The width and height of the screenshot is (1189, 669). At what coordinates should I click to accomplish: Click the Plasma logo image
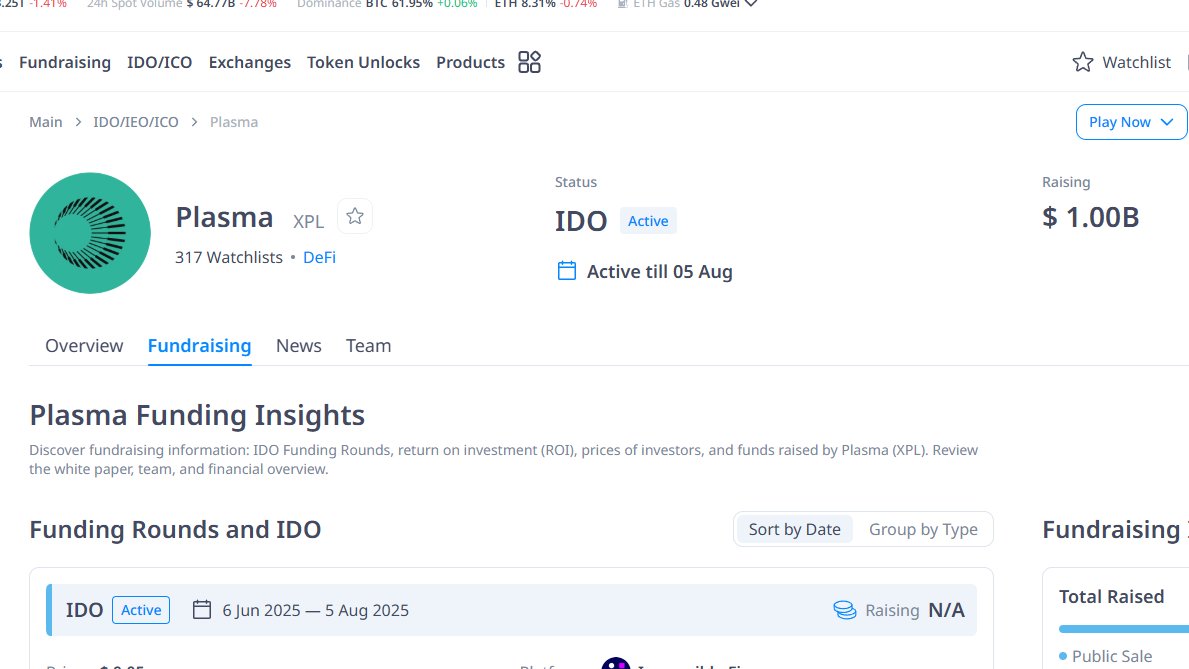tap(90, 233)
